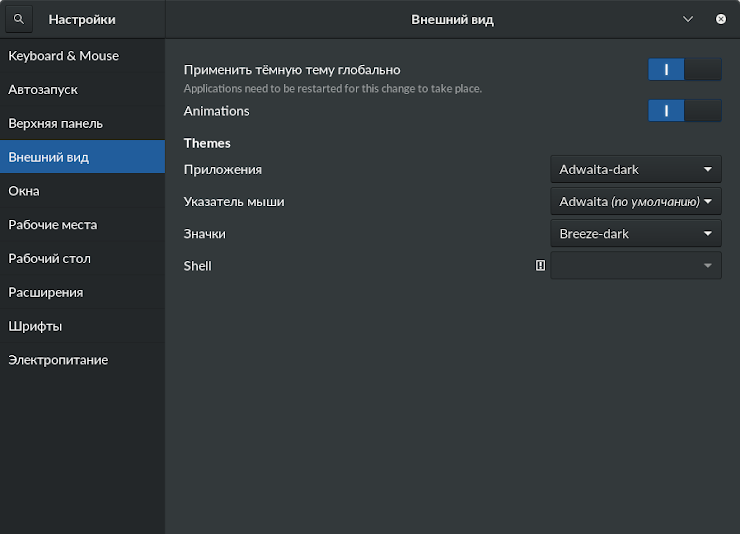Disable the Animations switch

click(x=684, y=111)
